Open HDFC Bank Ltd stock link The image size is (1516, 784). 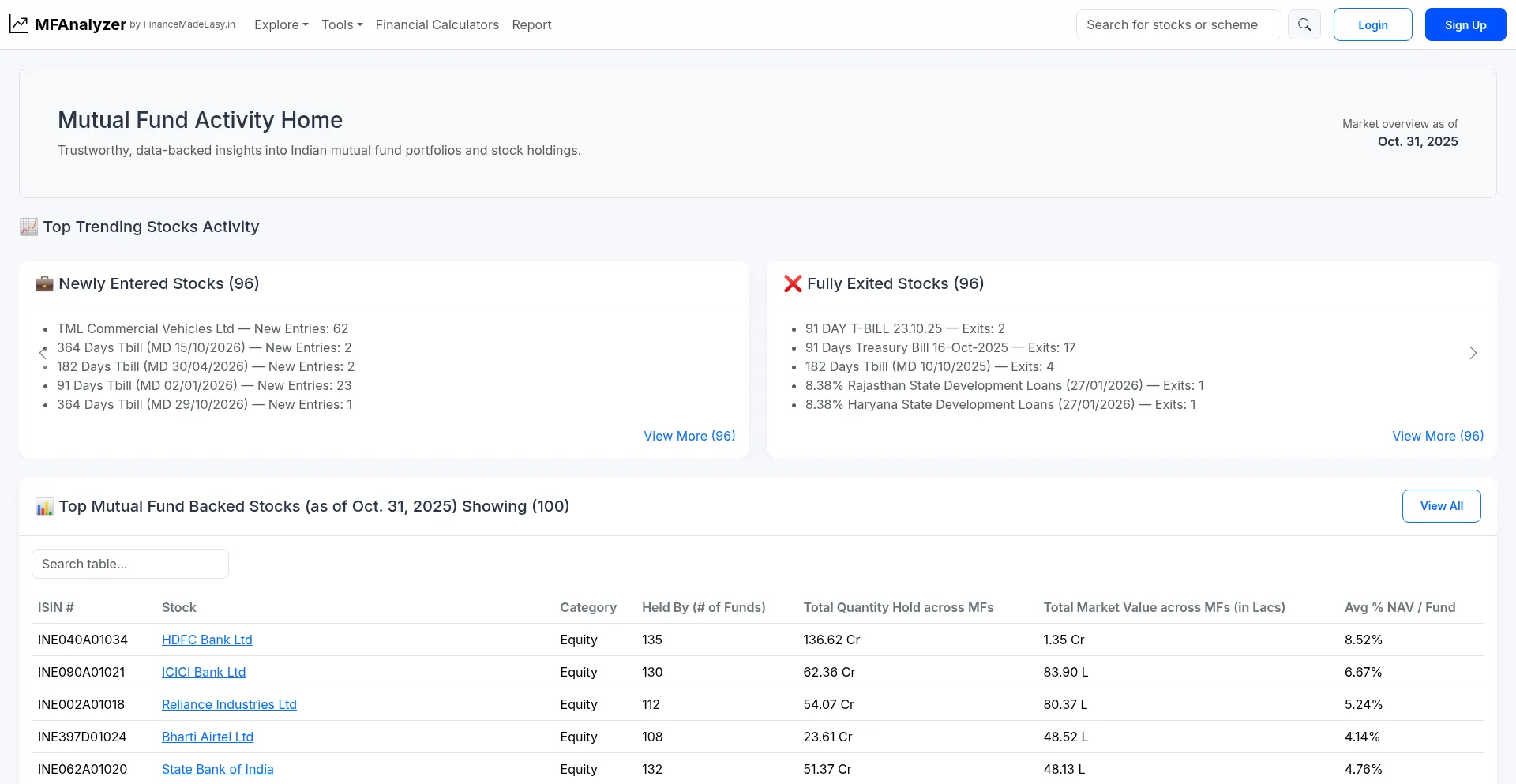click(x=207, y=640)
